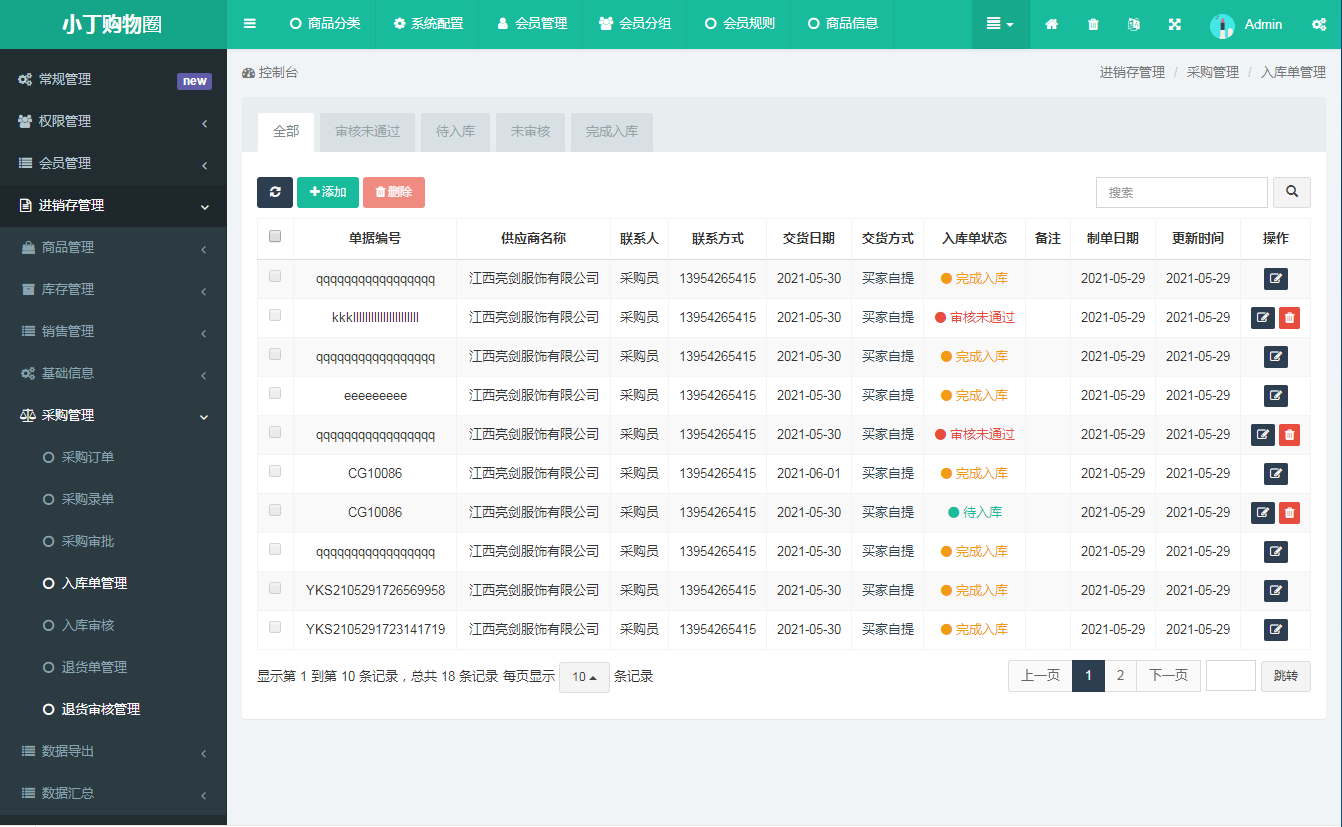Go to page 2 of the records
The height and width of the screenshot is (827, 1342).
(x=1120, y=675)
